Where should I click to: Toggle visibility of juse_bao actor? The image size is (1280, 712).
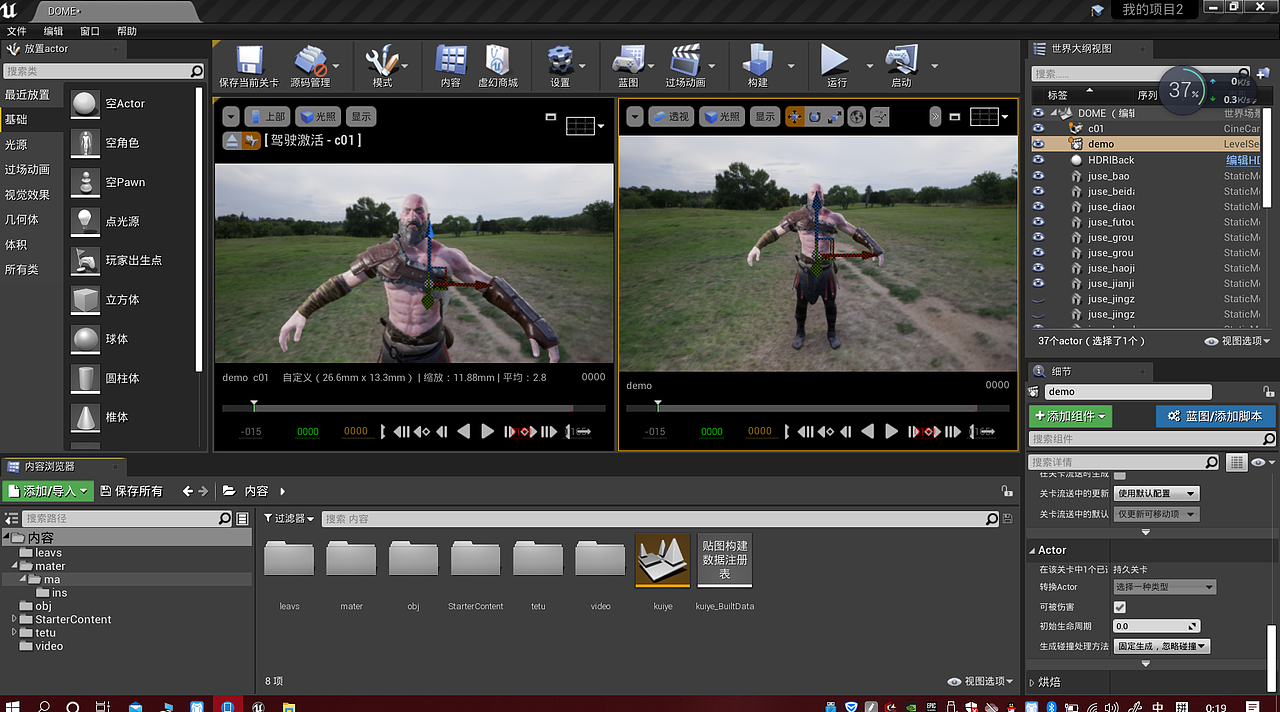1038,176
